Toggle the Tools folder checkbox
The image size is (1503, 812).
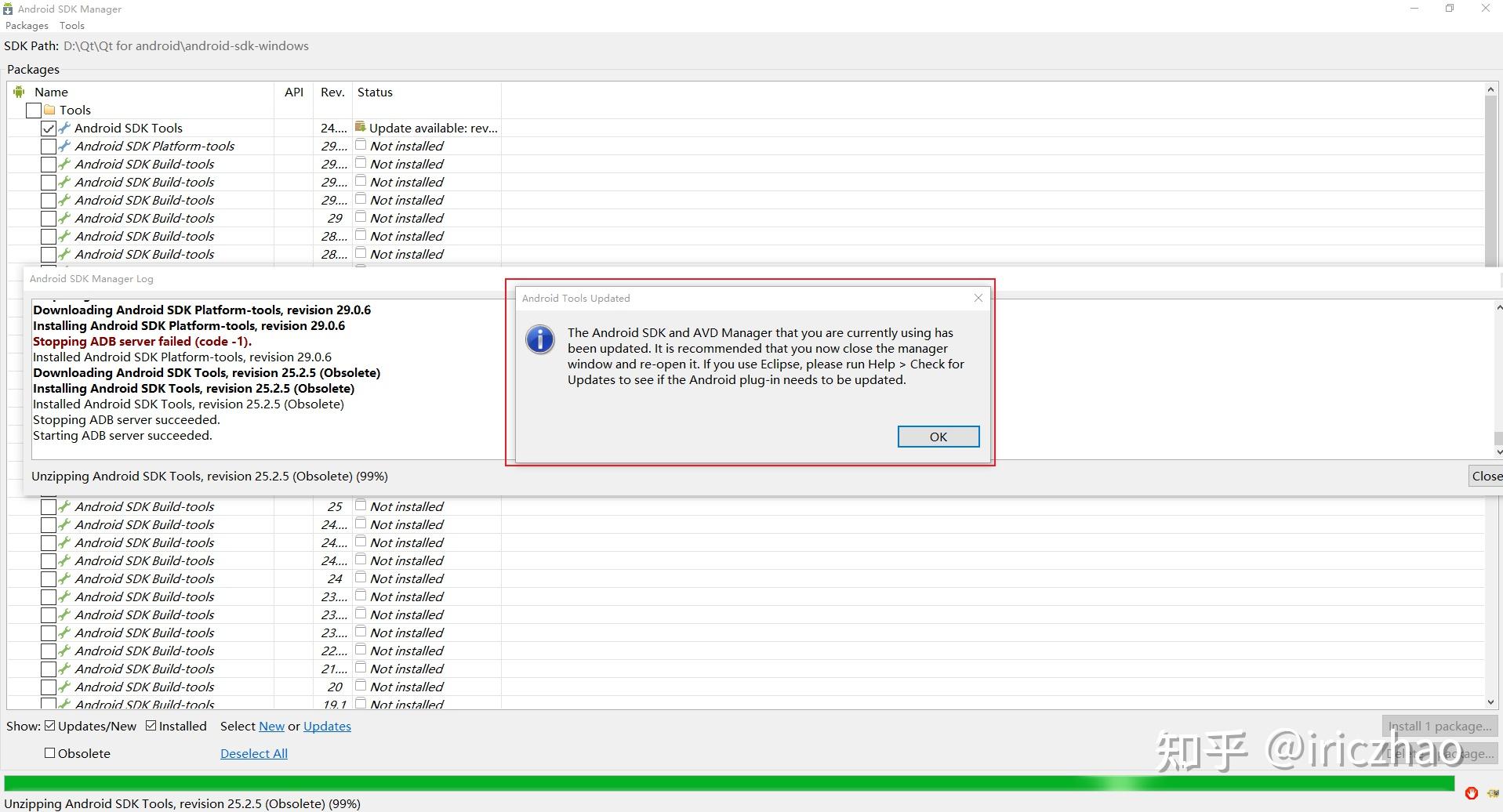click(34, 111)
